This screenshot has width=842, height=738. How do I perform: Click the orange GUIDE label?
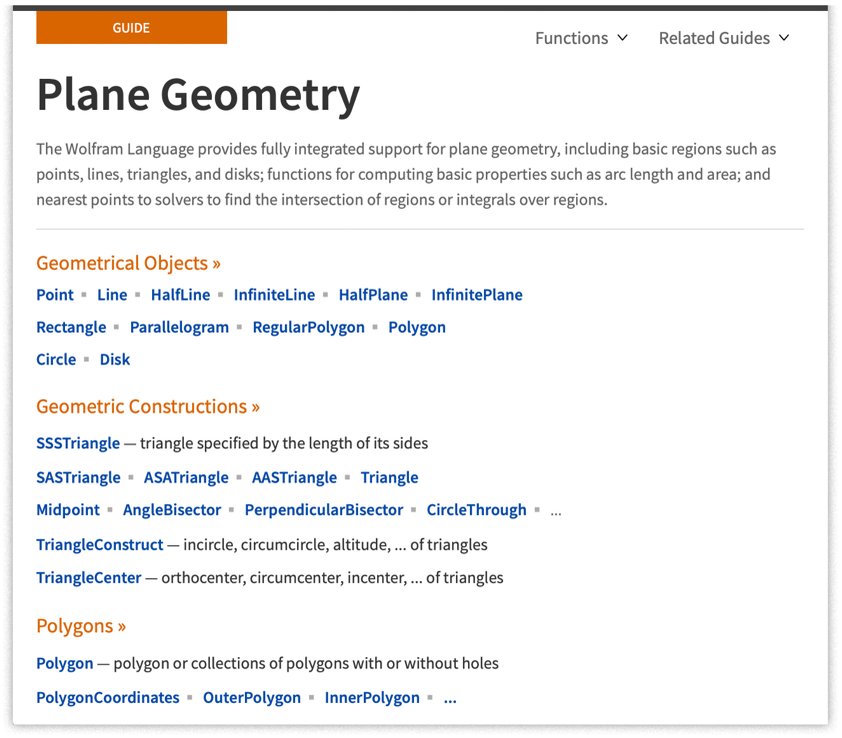(x=132, y=27)
